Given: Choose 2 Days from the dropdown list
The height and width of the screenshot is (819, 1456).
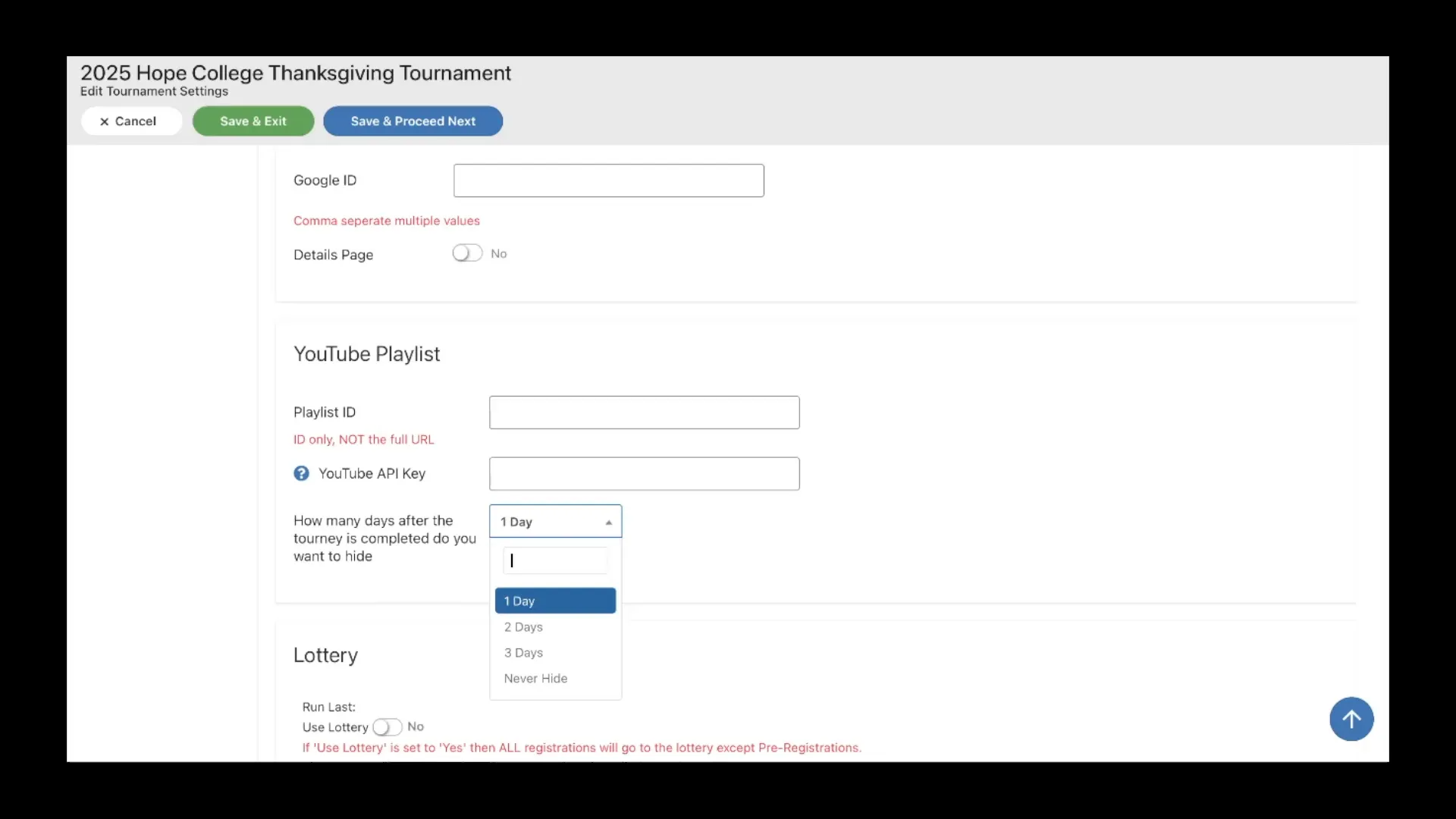Looking at the screenshot, I should [523, 627].
